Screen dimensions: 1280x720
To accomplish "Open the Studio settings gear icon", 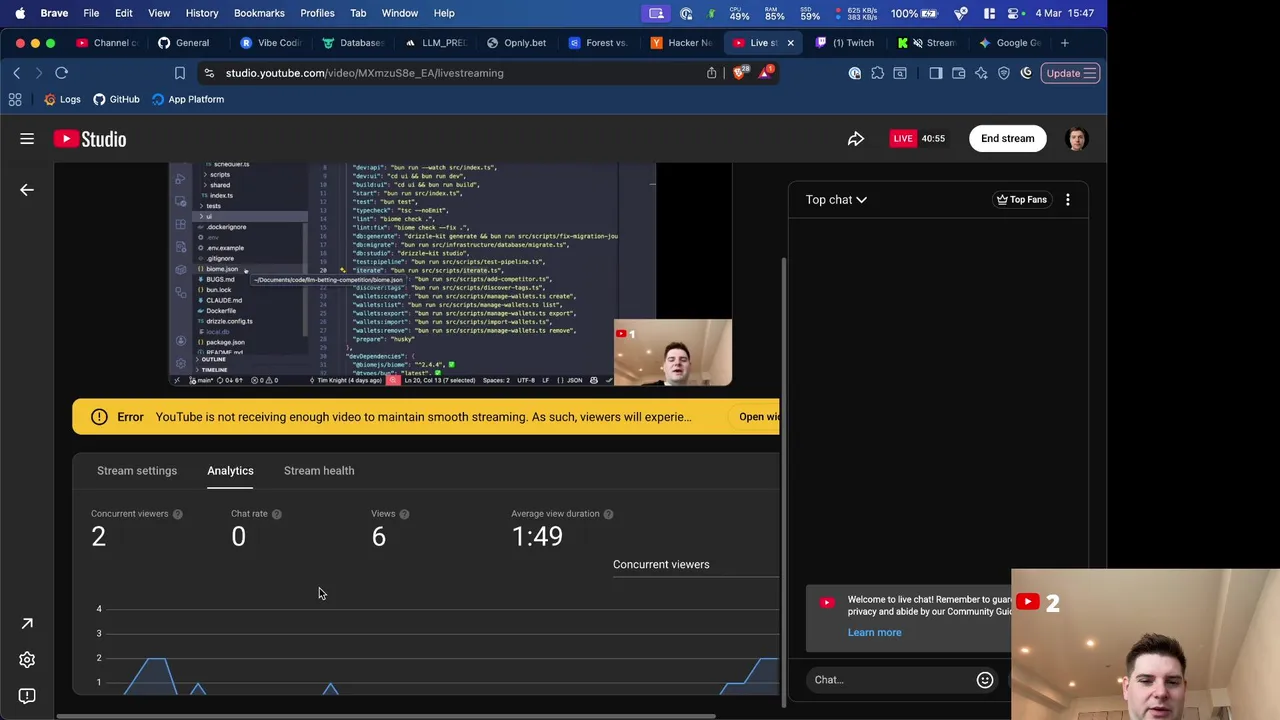I will coord(27,659).
